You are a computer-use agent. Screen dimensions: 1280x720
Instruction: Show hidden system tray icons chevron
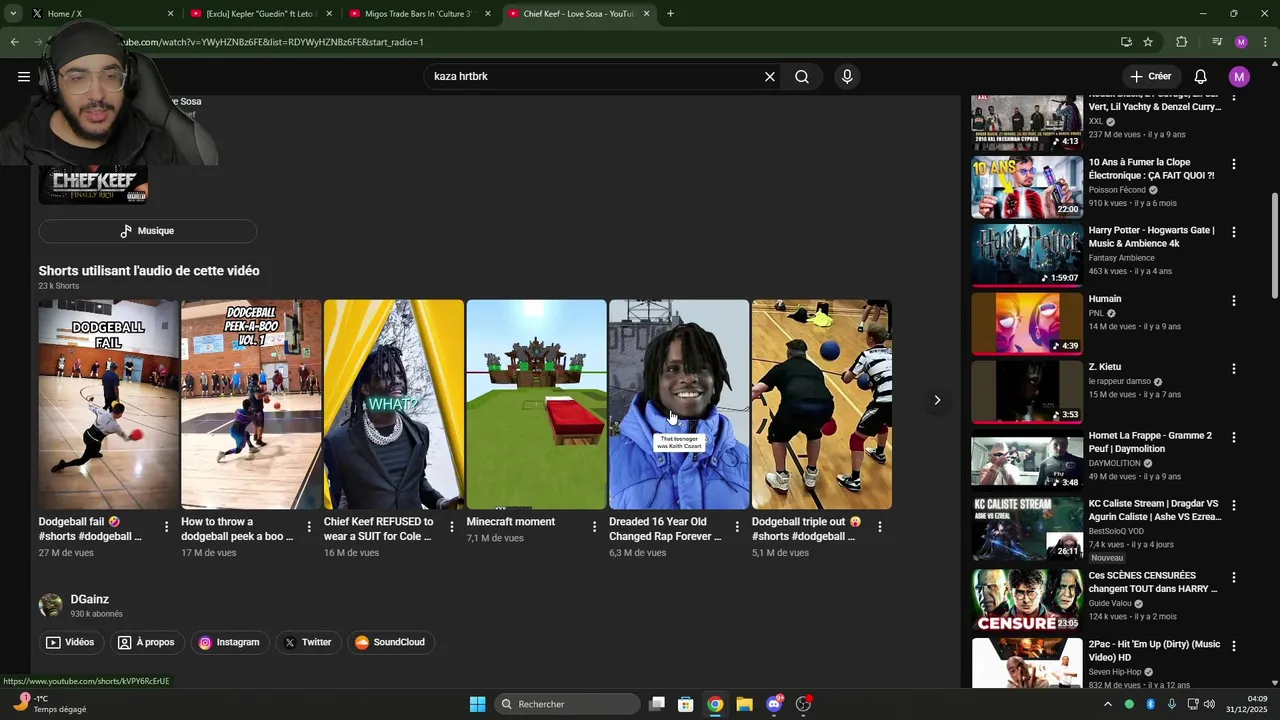pos(1107,704)
